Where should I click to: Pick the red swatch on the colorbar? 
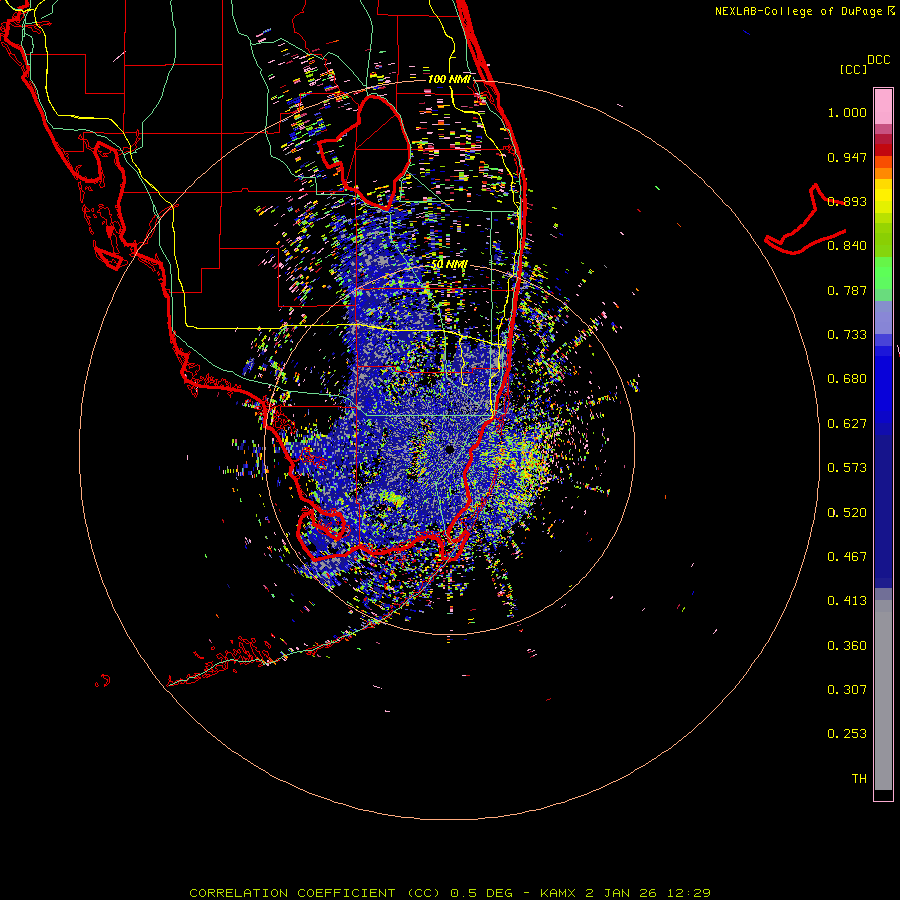pos(883,150)
